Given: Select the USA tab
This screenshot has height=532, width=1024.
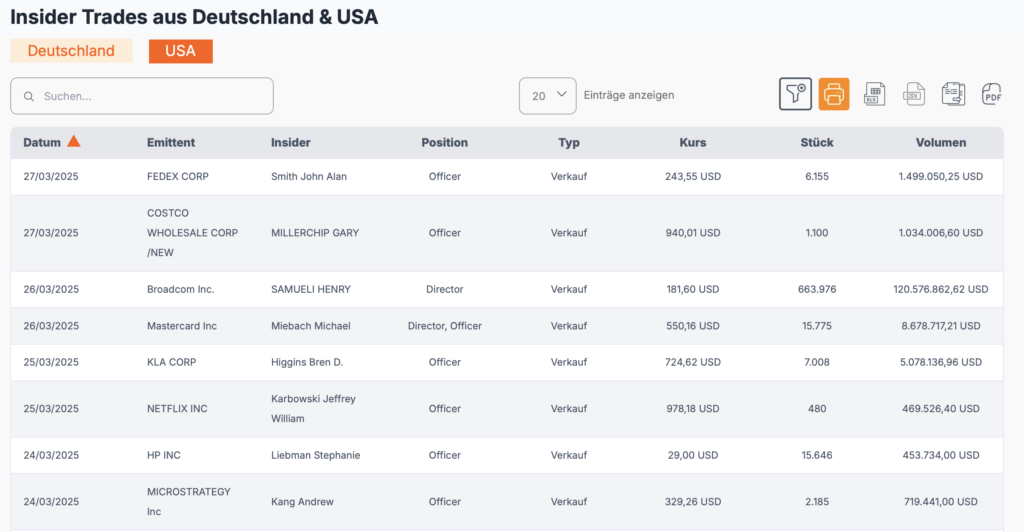Looking at the screenshot, I should pyautogui.click(x=180, y=51).
